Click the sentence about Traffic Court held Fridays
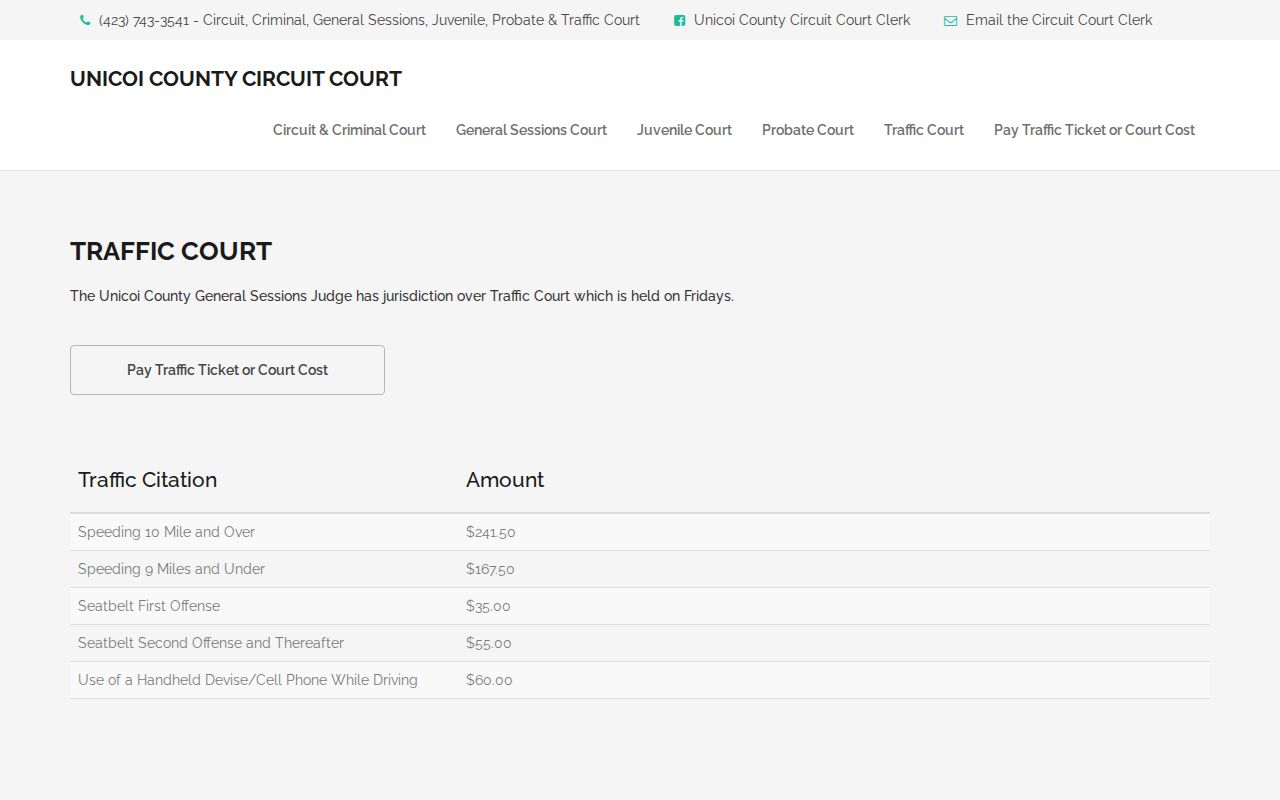Screen dimensions: 1280x800 (402, 296)
